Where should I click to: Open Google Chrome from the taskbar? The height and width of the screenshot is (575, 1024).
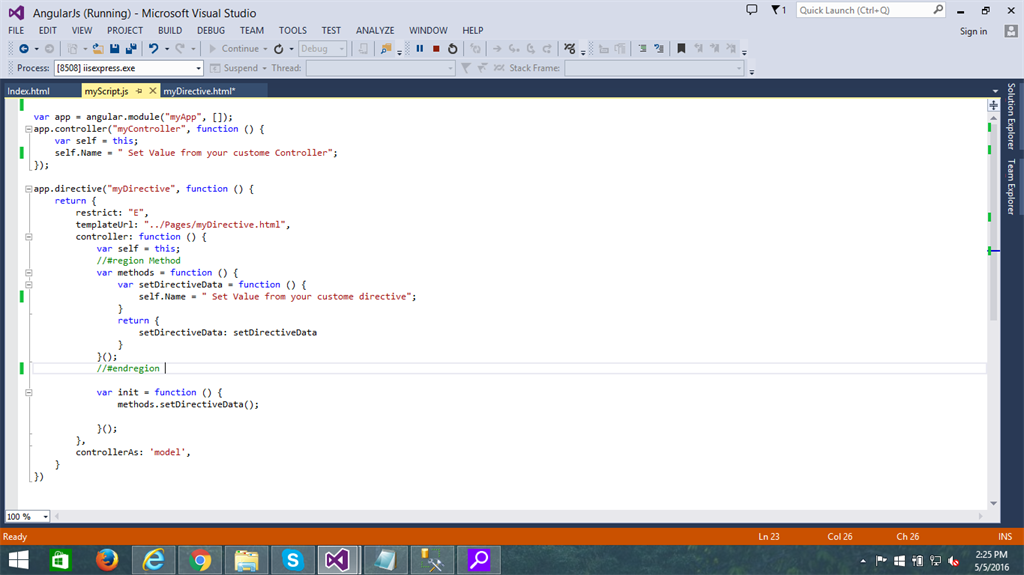point(200,561)
